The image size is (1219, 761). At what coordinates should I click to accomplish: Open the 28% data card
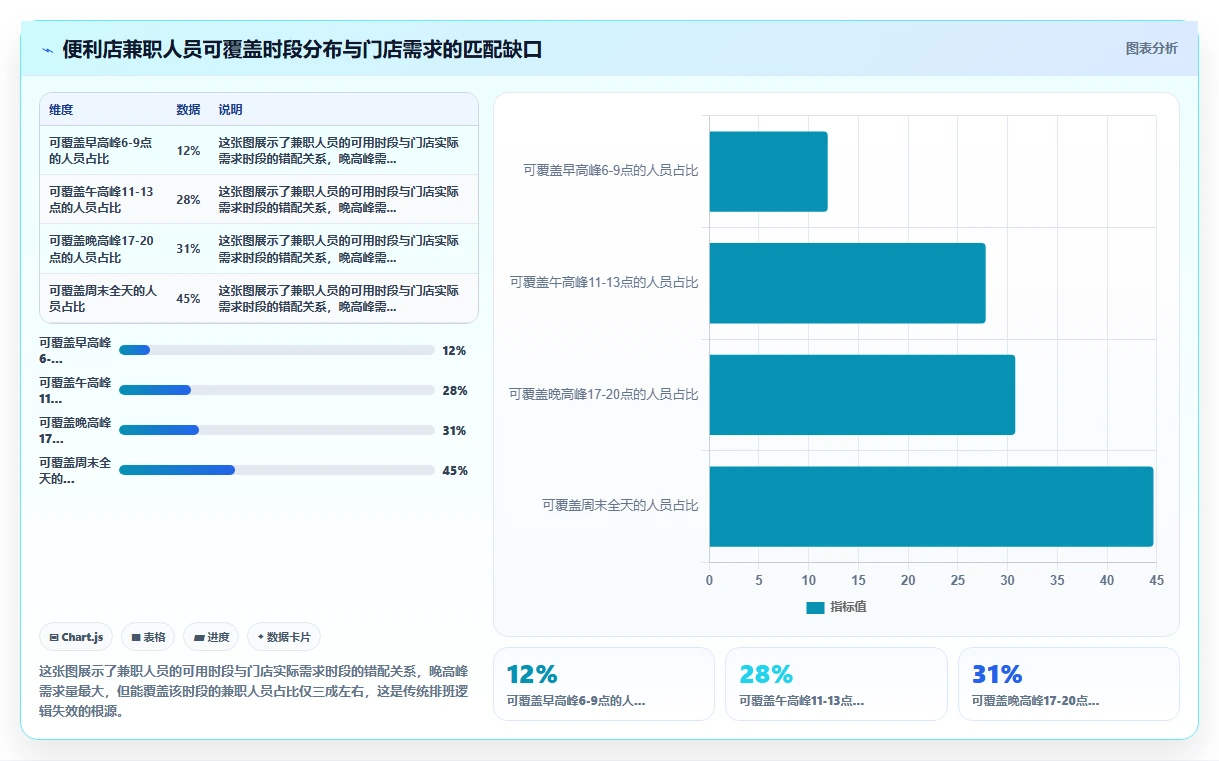[x=836, y=684]
